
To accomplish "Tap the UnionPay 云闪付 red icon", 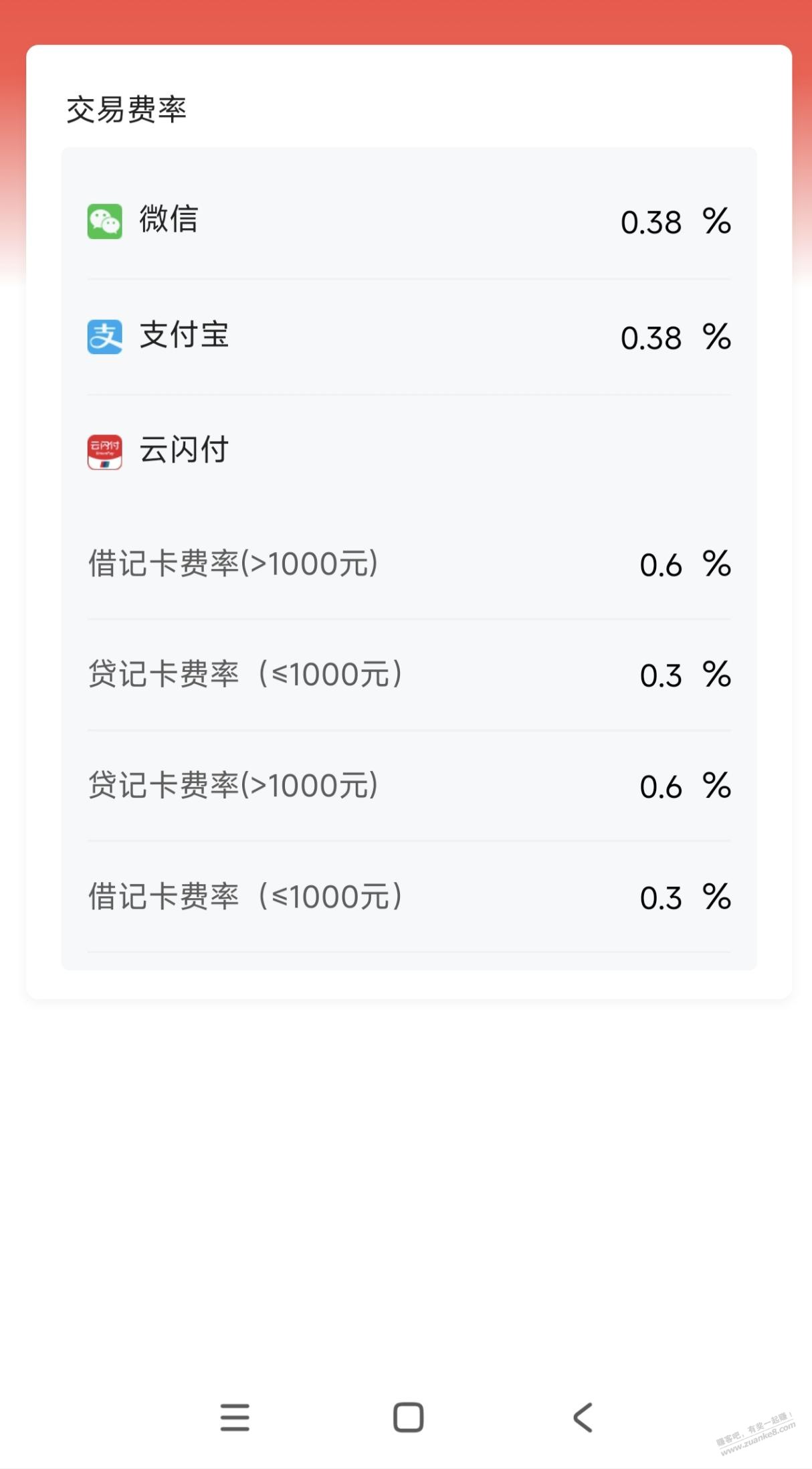I will click(104, 452).
